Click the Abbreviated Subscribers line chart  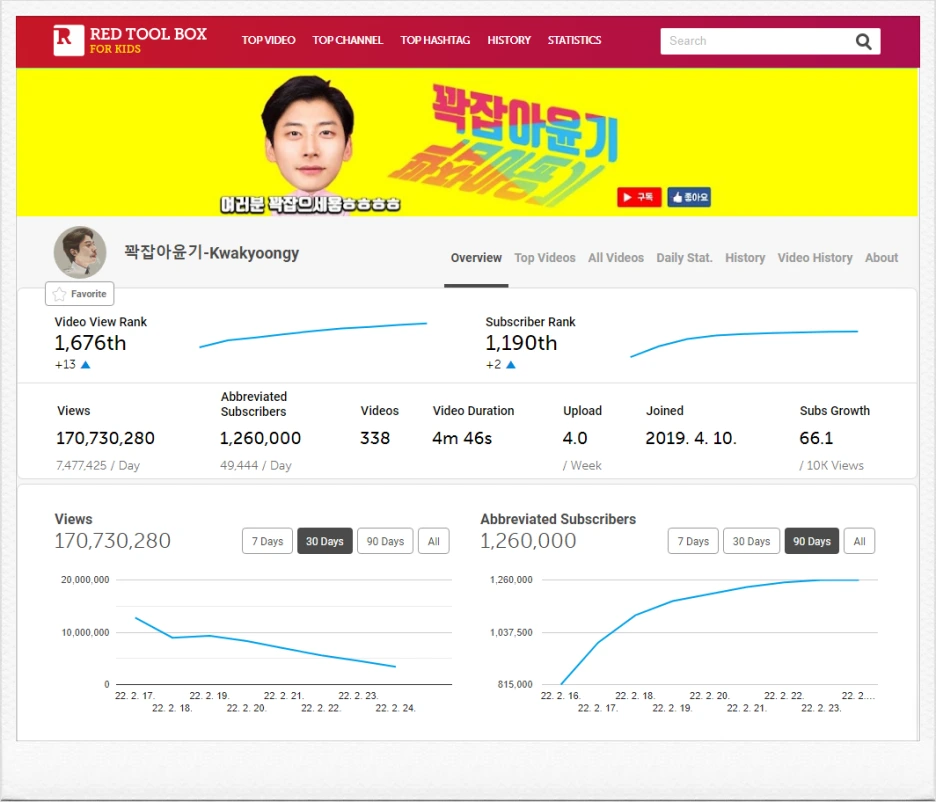(710, 631)
